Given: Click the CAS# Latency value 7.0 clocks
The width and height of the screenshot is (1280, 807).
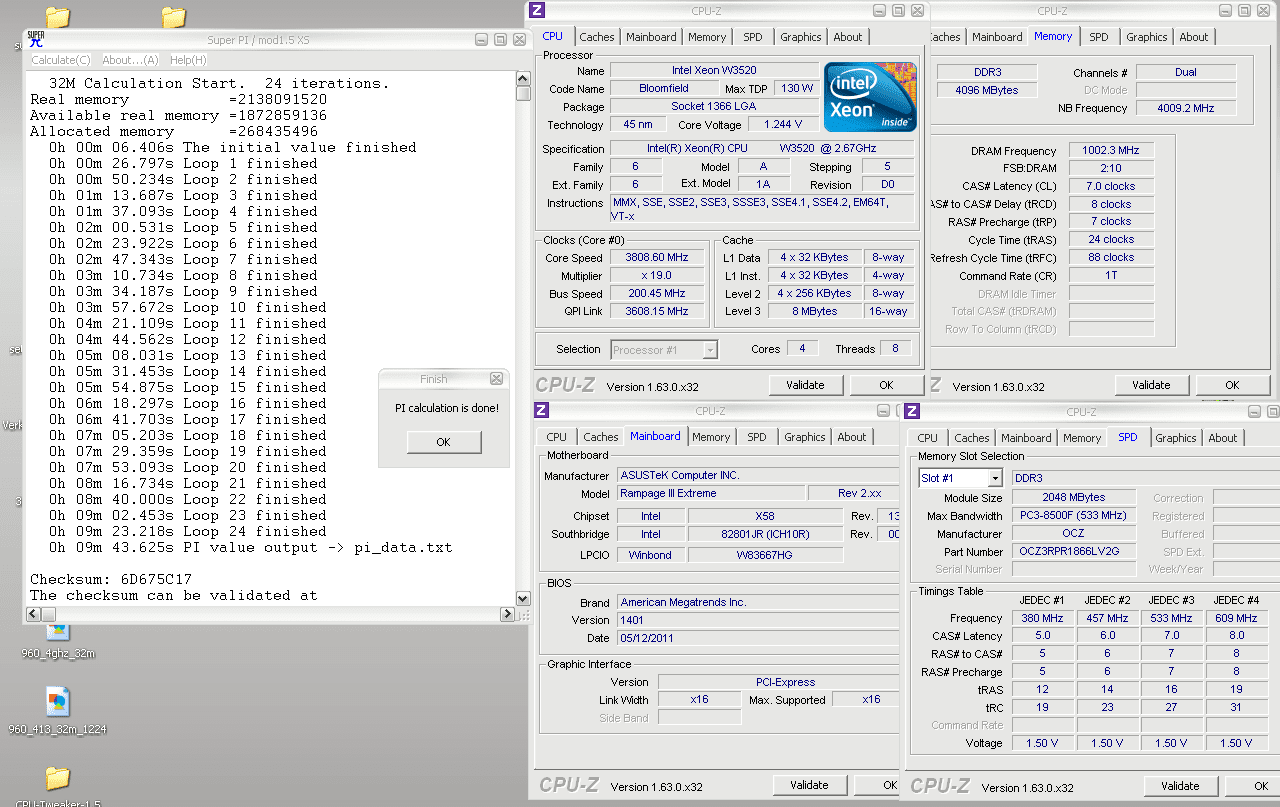Looking at the screenshot, I should (x=1110, y=186).
